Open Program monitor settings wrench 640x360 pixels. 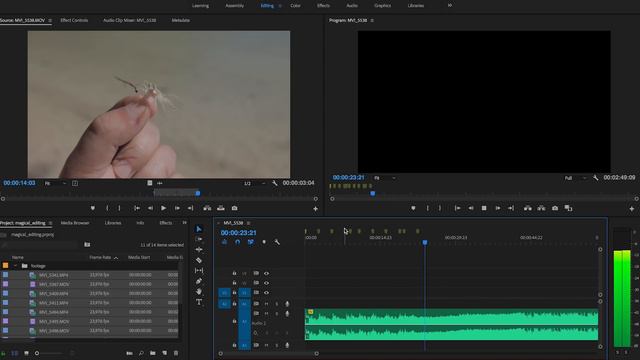click(x=596, y=178)
